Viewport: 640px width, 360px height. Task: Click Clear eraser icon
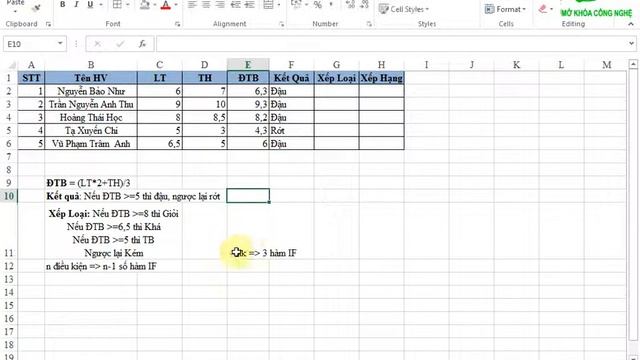coord(542,9)
